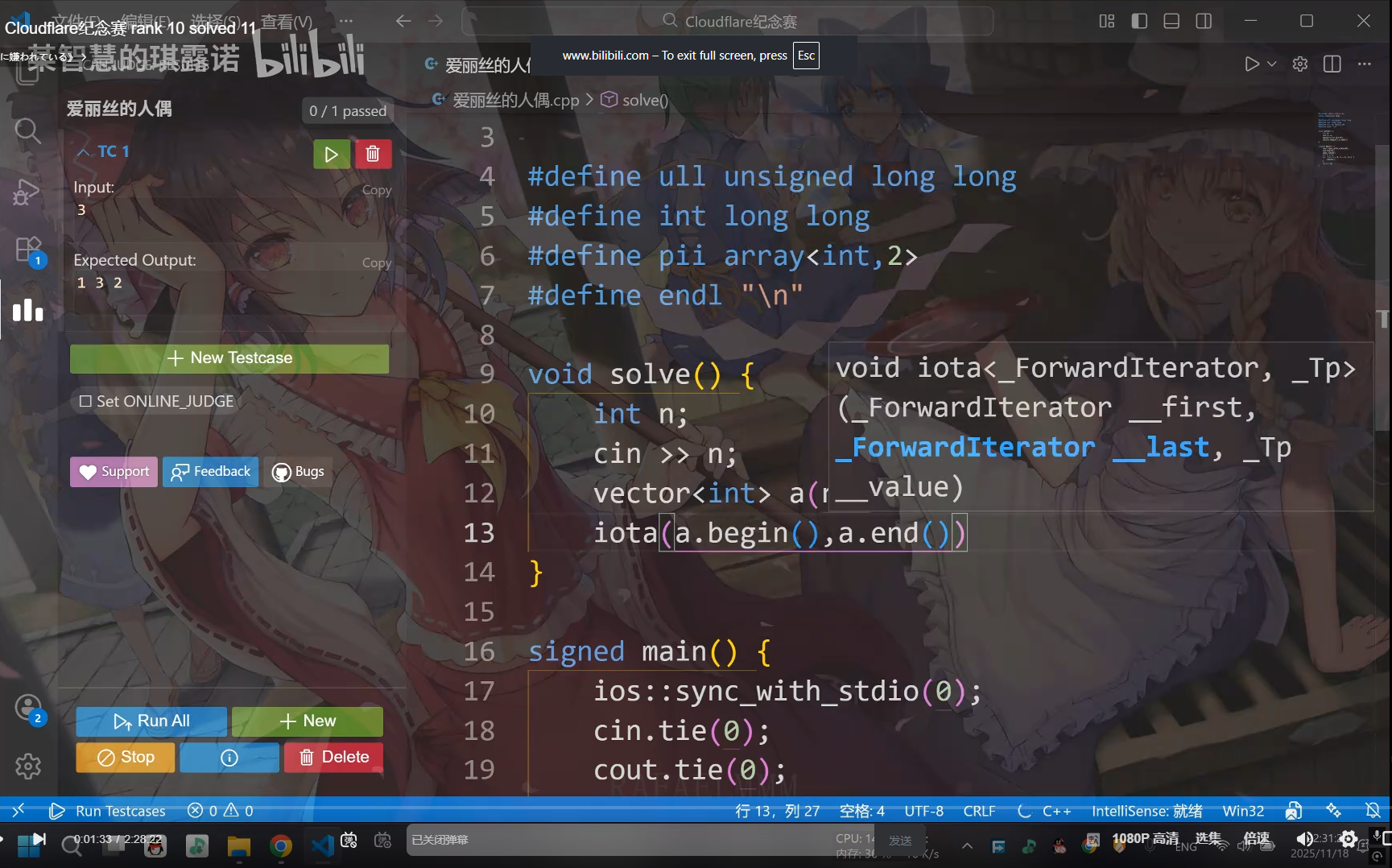Click the split editor icon in the editor toolbar
Image resolution: width=1392 pixels, height=868 pixels.
tap(1332, 64)
